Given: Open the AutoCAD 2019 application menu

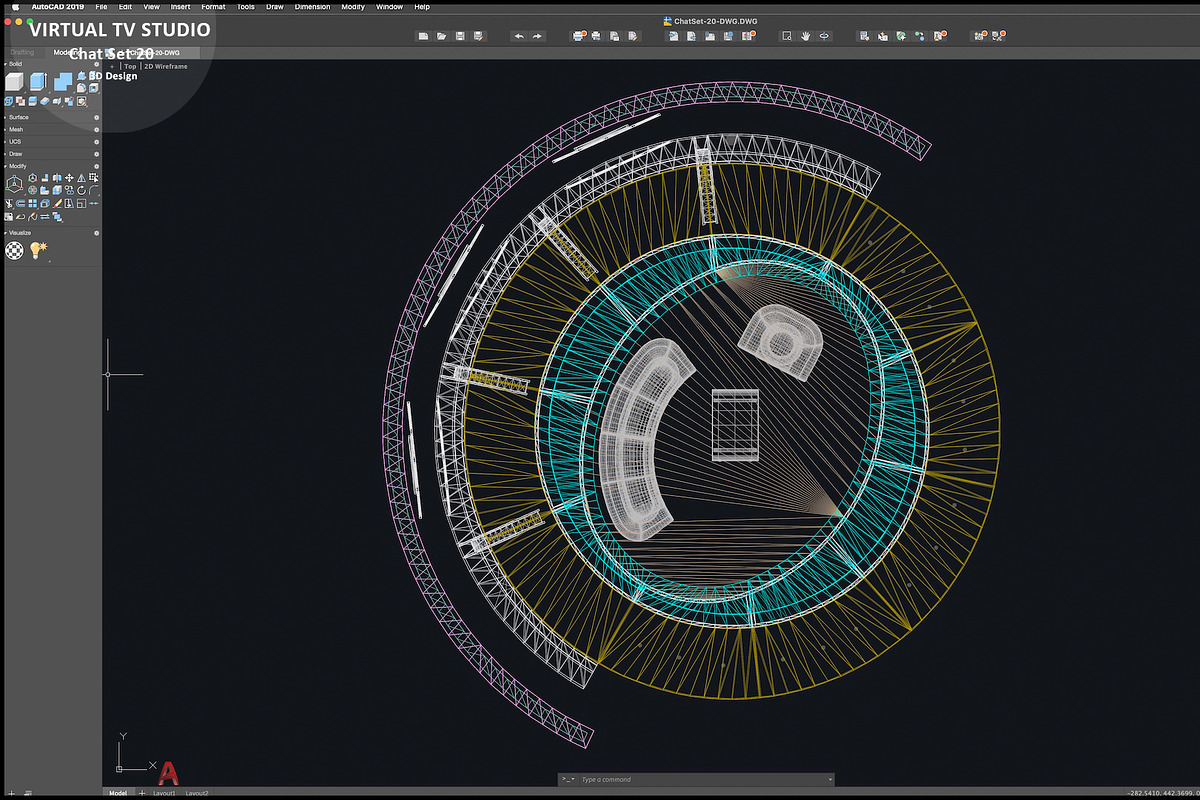Looking at the screenshot, I should [x=58, y=6].
